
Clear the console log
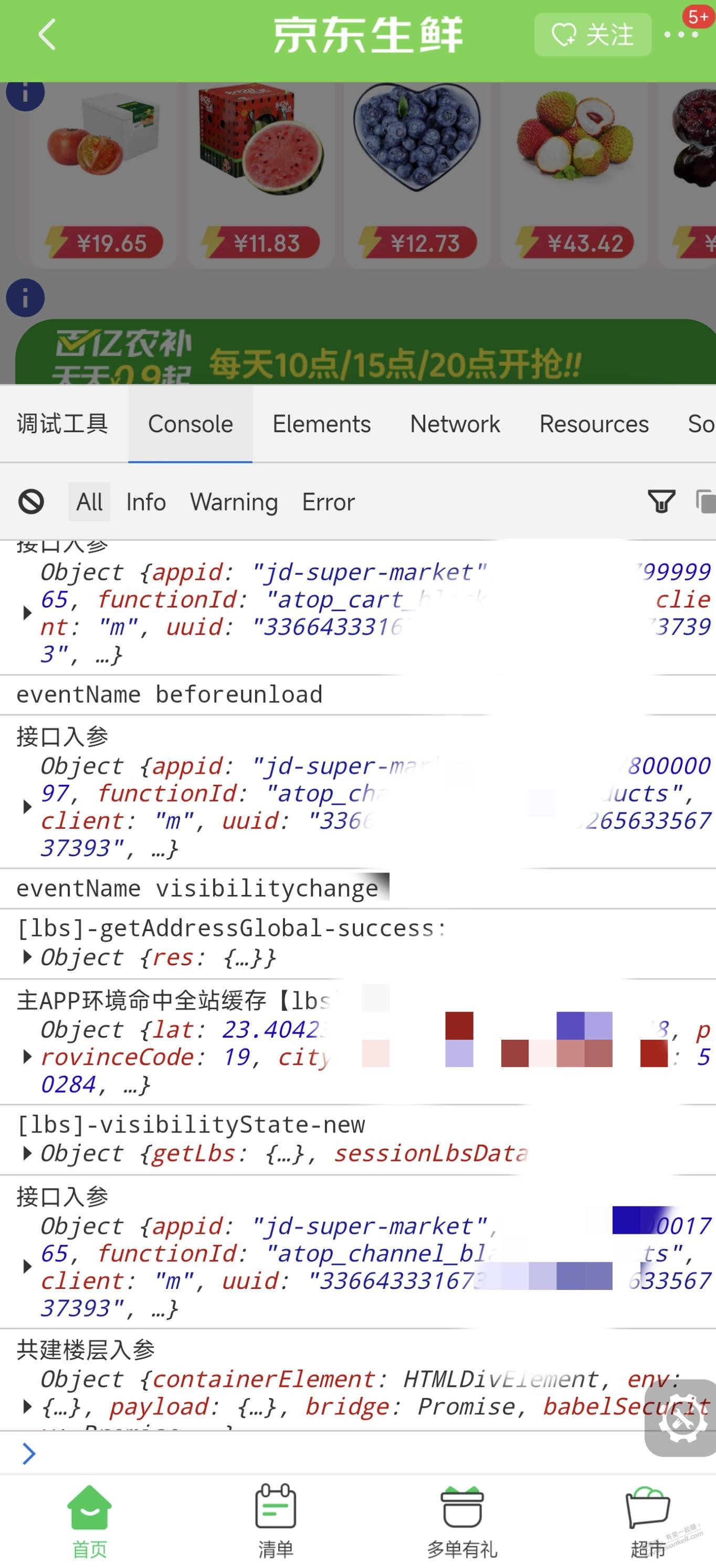tap(31, 502)
